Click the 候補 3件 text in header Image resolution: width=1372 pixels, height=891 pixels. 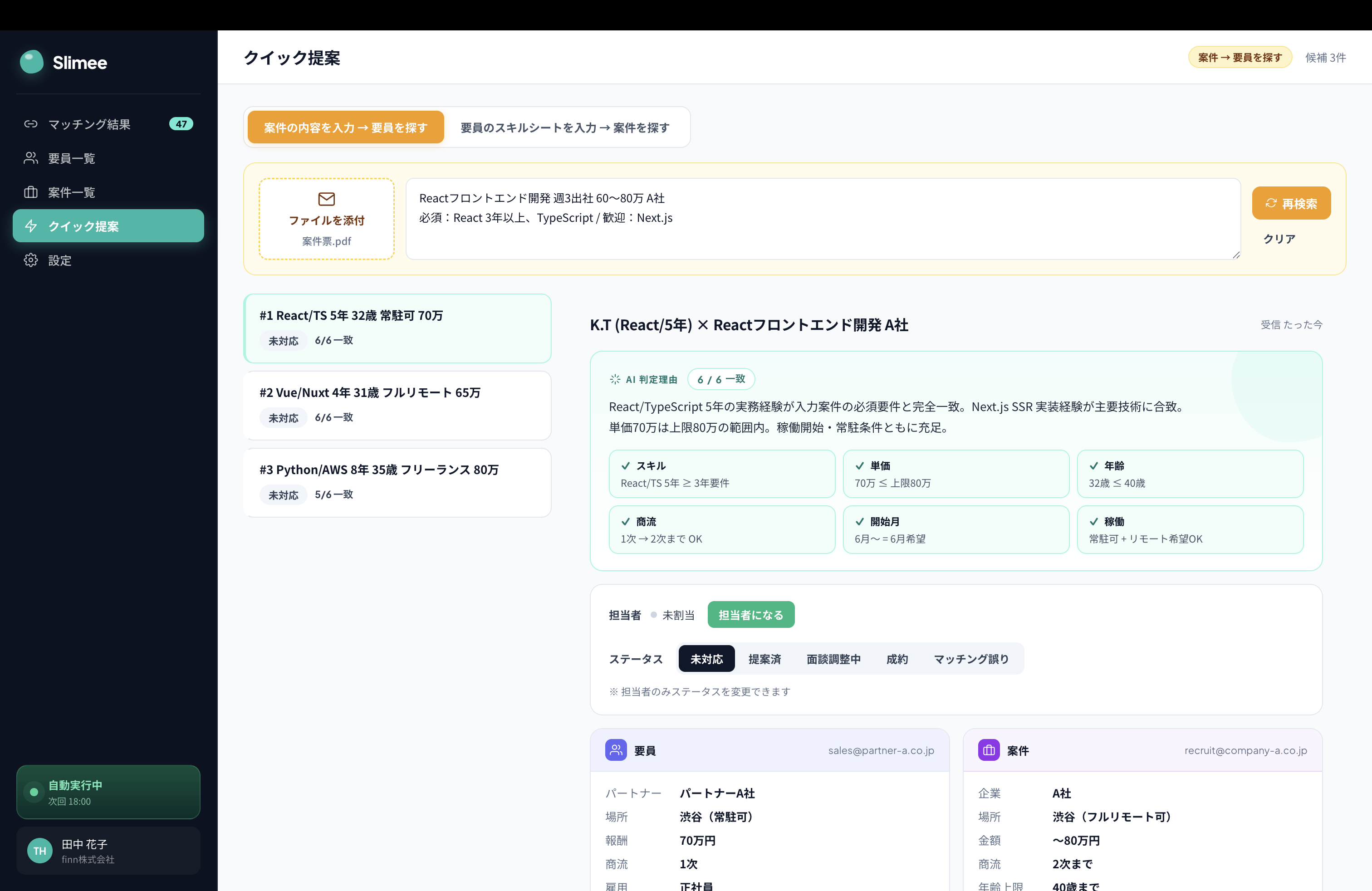tap(1325, 58)
